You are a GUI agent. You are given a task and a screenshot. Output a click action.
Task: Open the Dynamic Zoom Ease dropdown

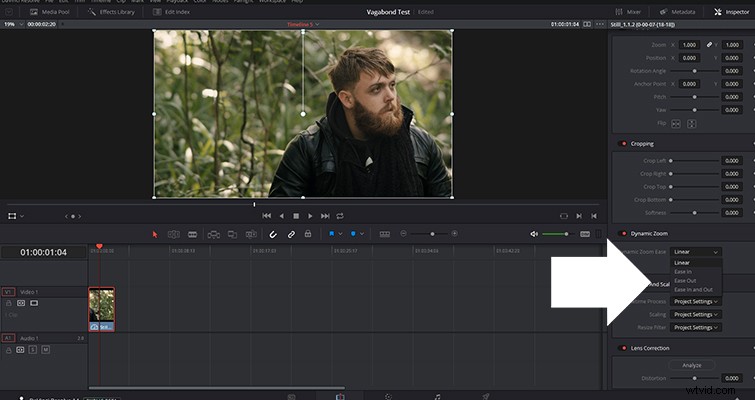click(696, 252)
